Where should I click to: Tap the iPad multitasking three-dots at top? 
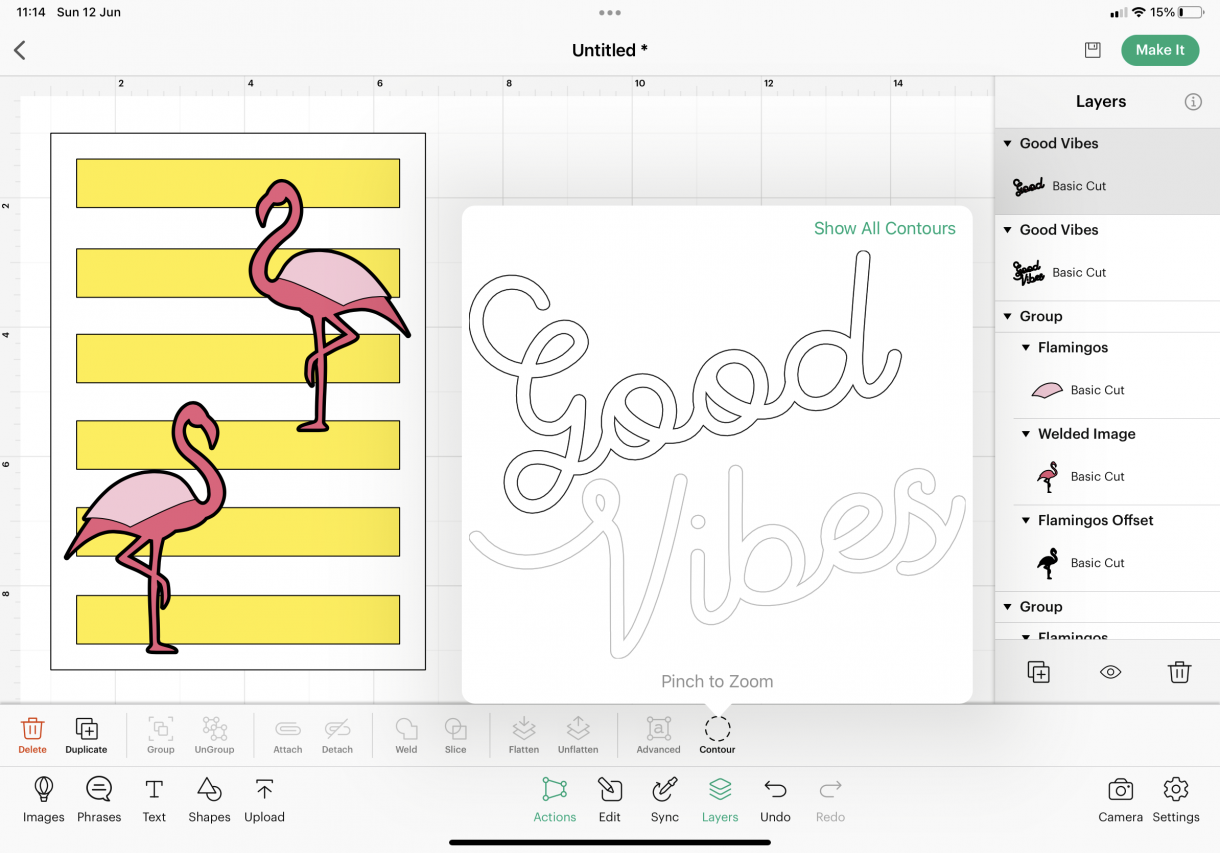(610, 13)
